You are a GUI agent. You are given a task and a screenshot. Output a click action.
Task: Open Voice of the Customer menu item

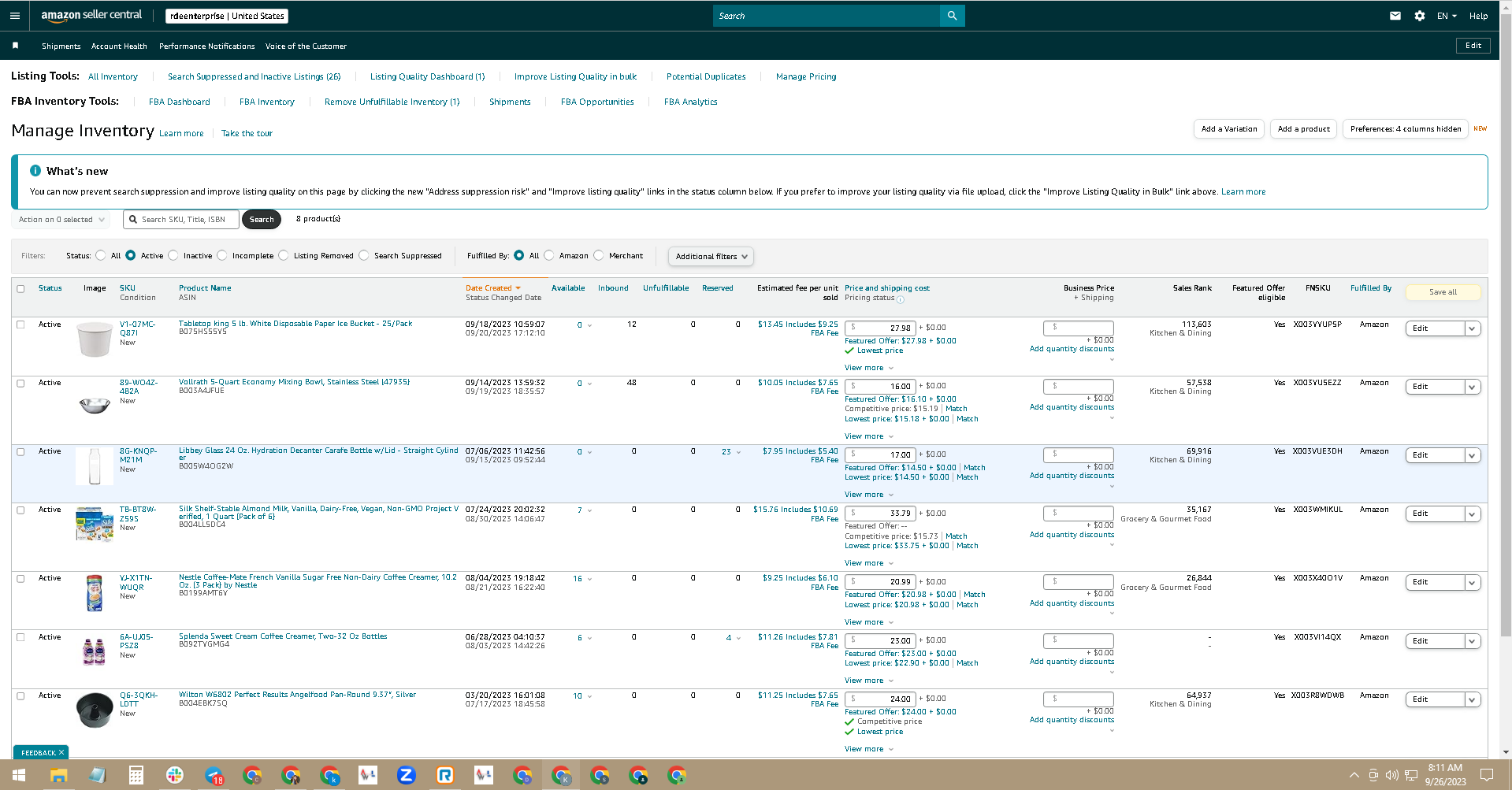tap(306, 46)
